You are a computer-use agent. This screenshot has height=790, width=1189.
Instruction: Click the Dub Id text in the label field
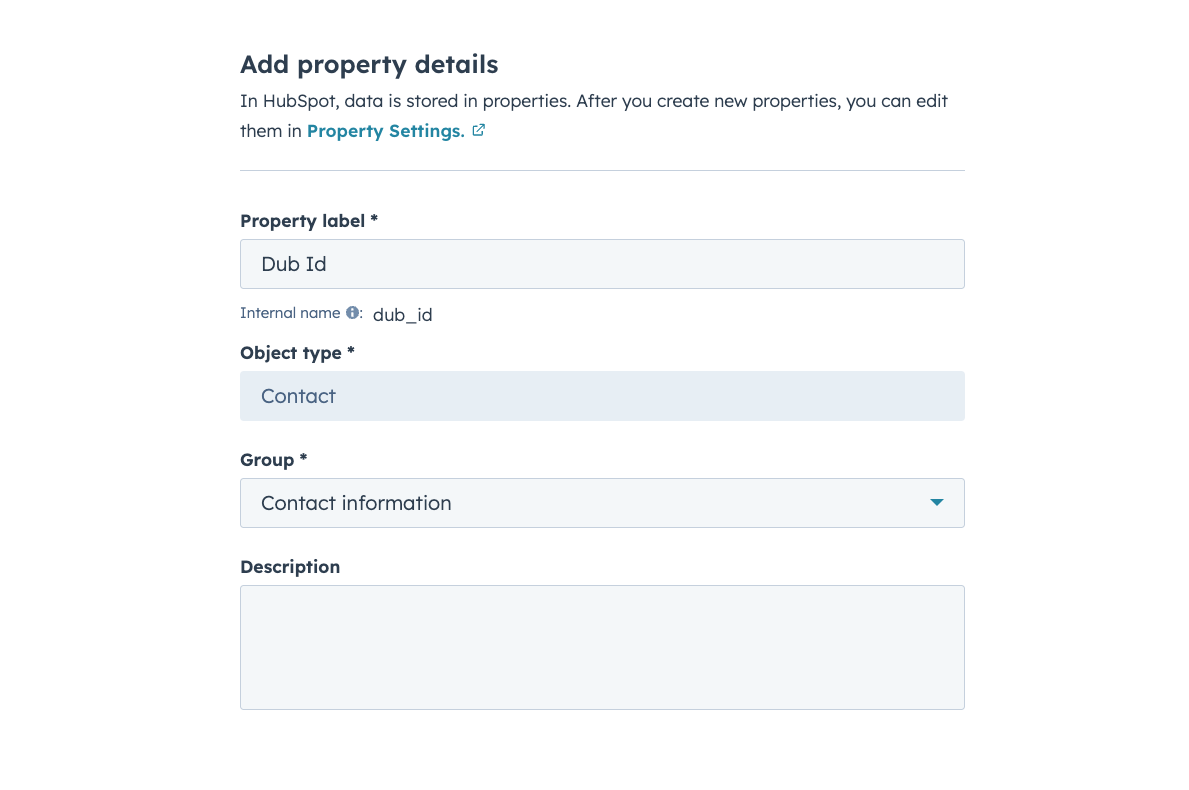tap(293, 264)
